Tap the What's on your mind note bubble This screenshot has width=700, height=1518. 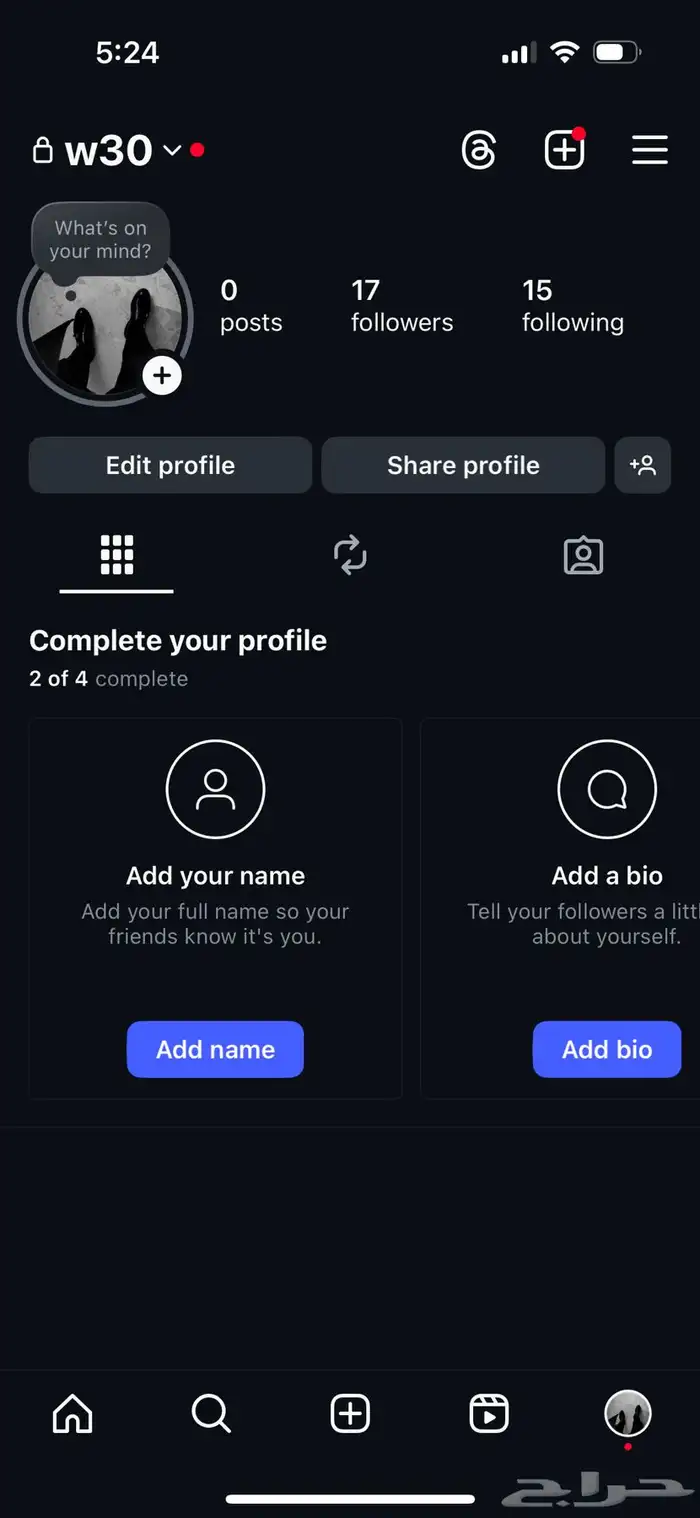pos(100,240)
